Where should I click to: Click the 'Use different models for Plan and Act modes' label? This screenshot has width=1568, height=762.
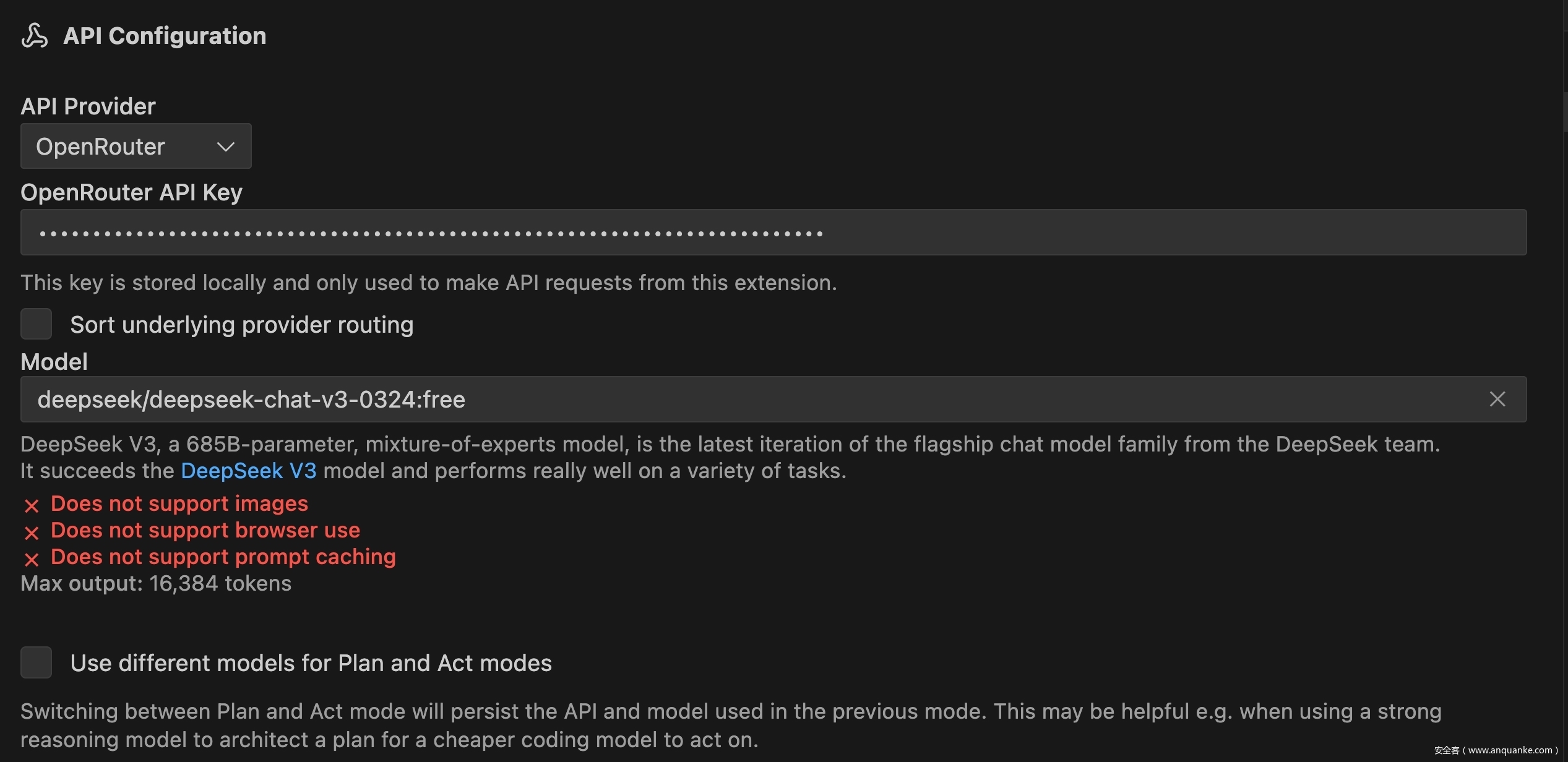(x=311, y=663)
